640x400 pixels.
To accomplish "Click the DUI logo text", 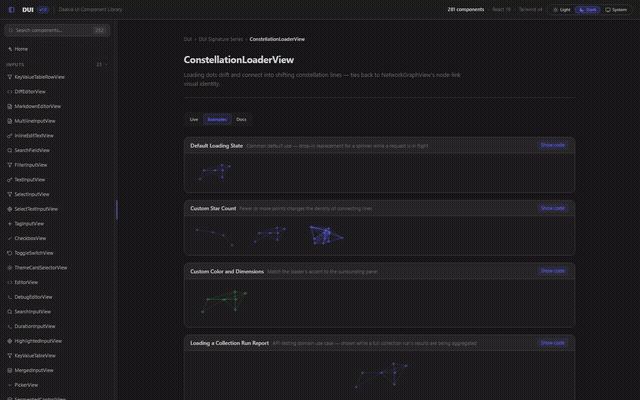I will (x=28, y=10).
